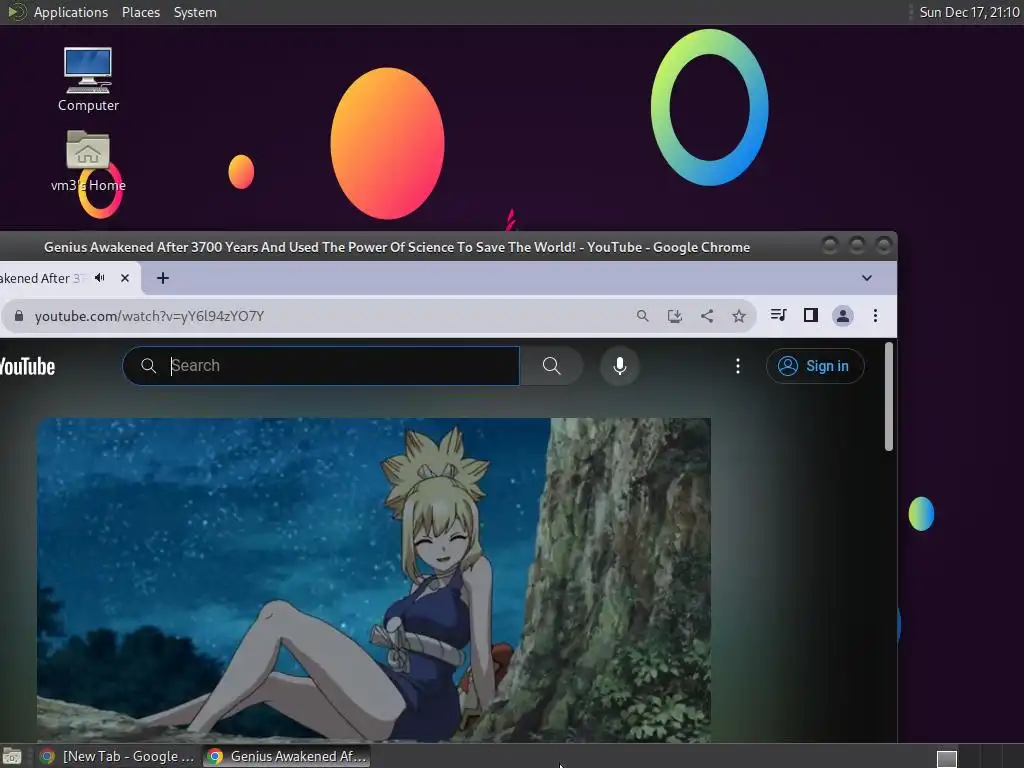The width and height of the screenshot is (1024, 768).
Task: Switch to New Tab - Google window in taskbar
Action: (118, 756)
